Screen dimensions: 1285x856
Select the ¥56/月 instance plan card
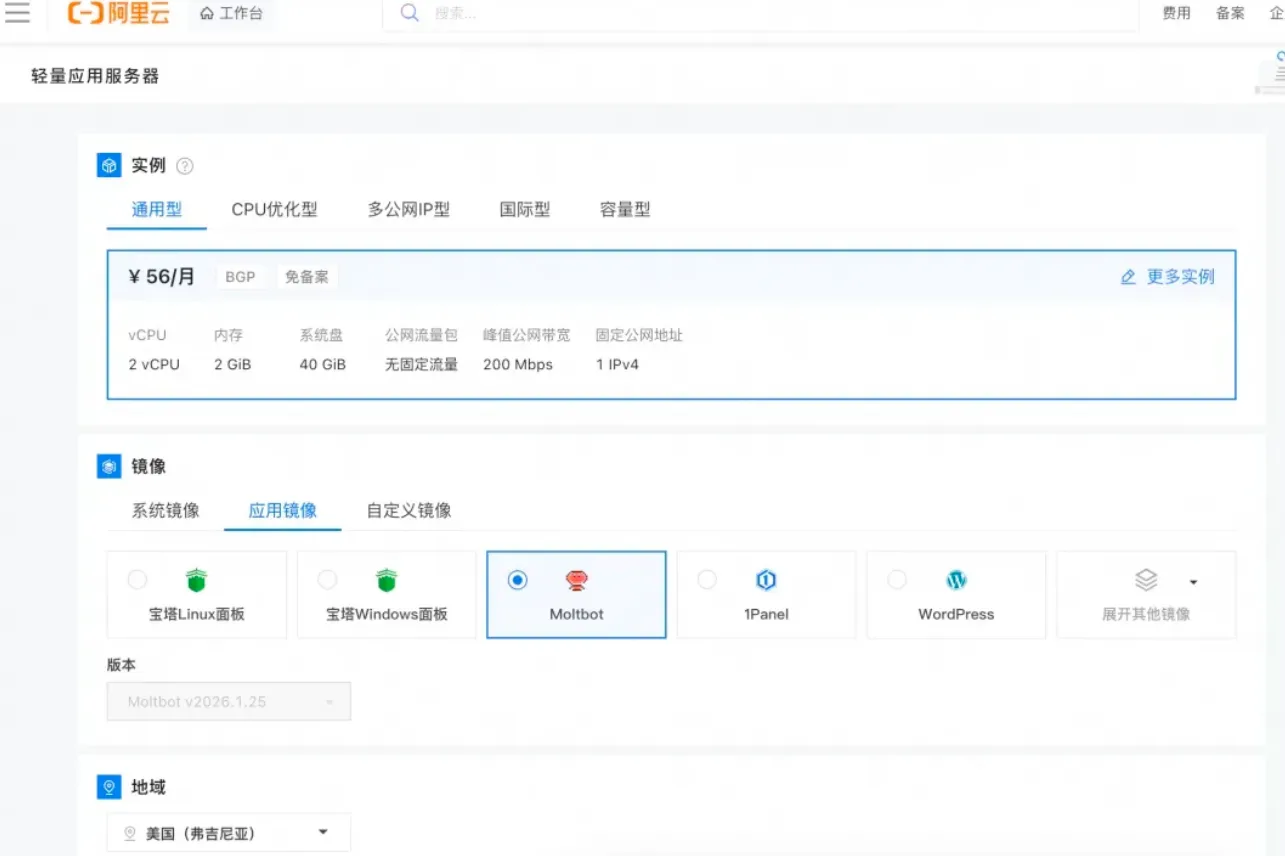coord(671,325)
